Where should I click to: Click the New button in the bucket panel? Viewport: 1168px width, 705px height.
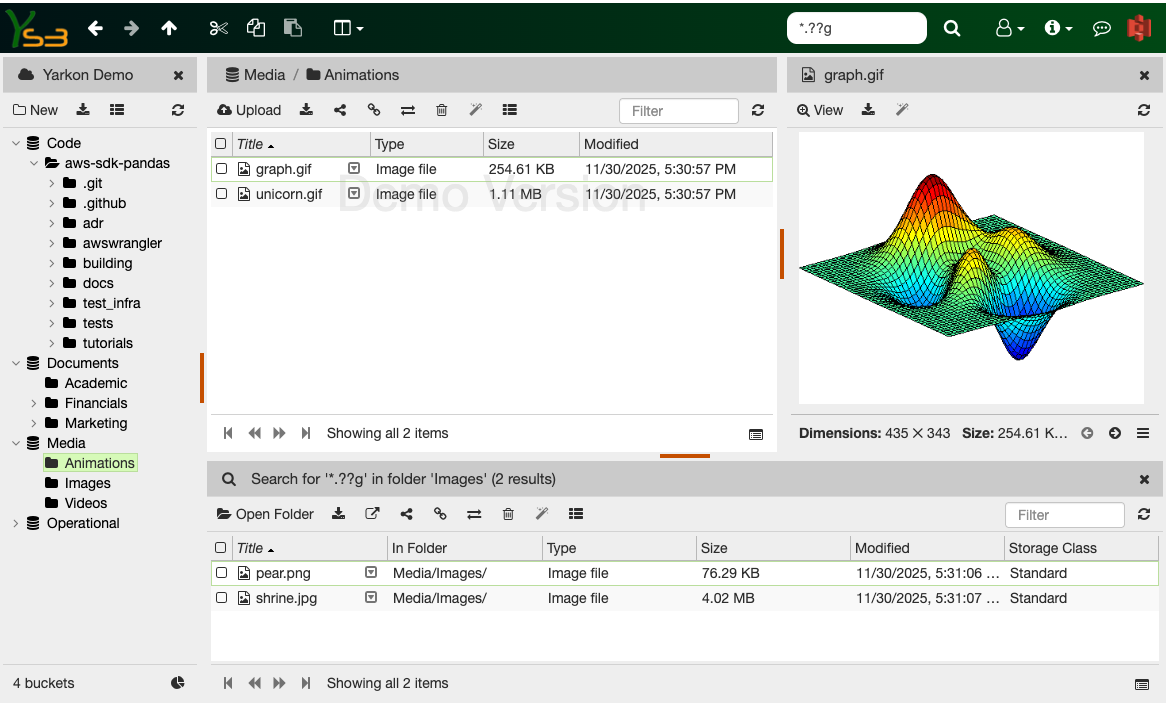(x=35, y=110)
